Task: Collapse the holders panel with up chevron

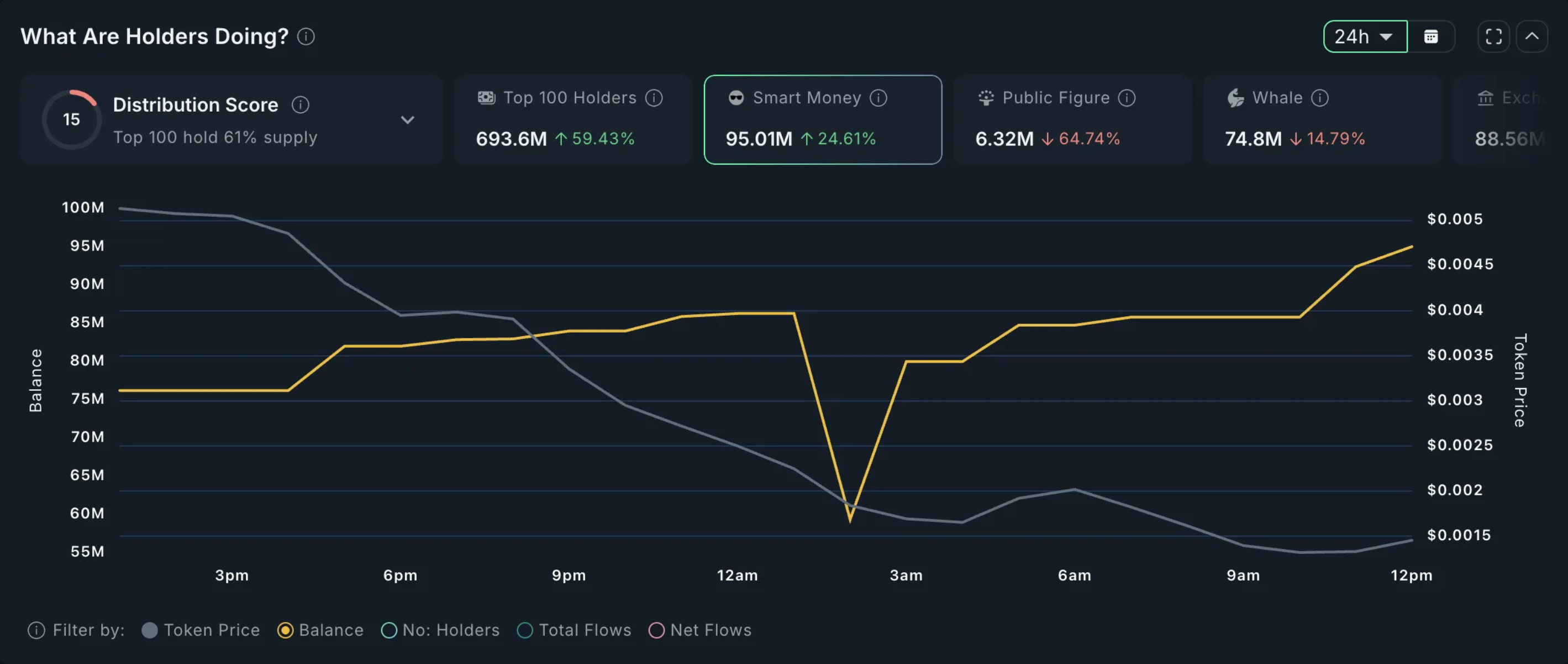Action: (x=1532, y=36)
